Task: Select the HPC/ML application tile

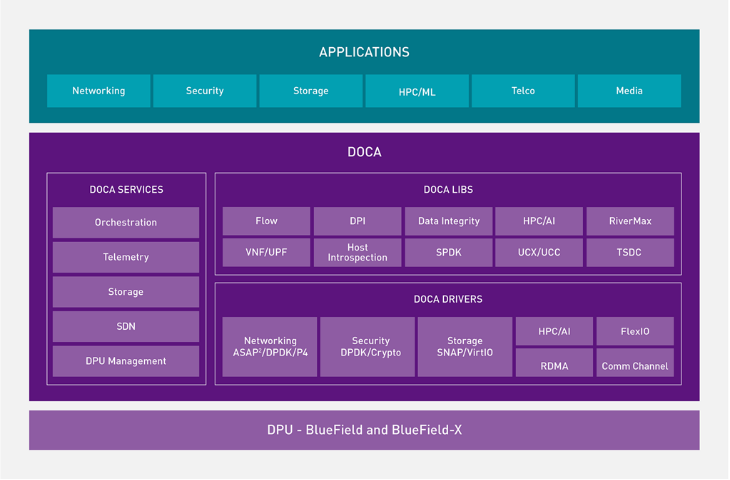Action: pos(416,91)
